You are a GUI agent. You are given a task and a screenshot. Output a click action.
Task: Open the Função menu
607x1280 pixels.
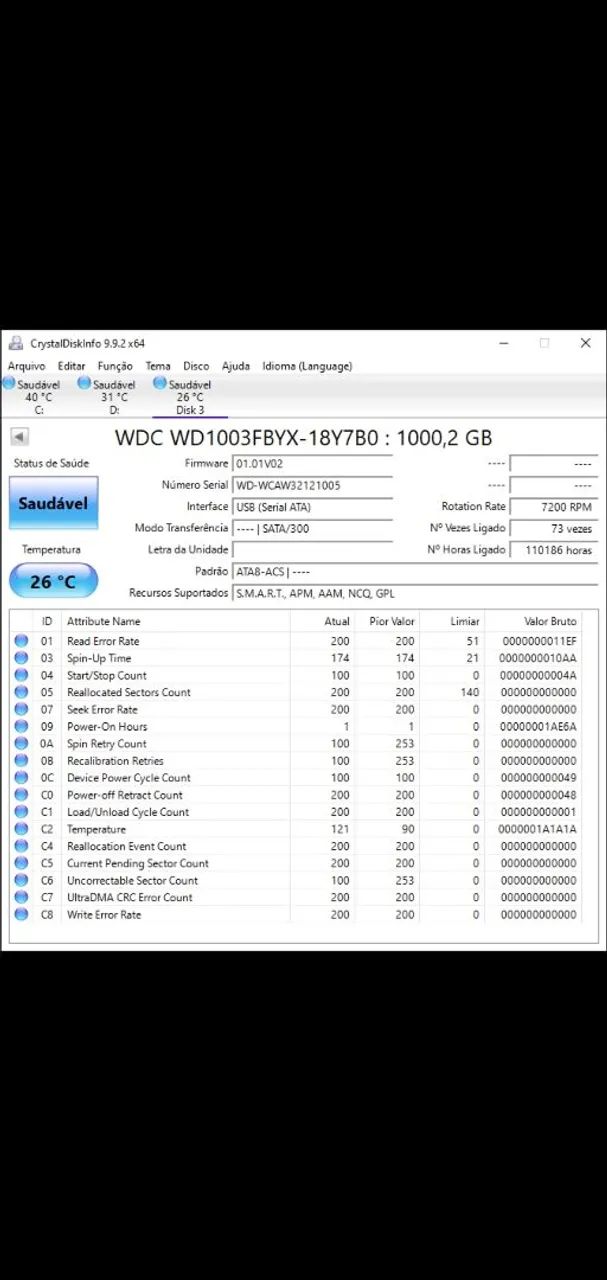pos(115,366)
